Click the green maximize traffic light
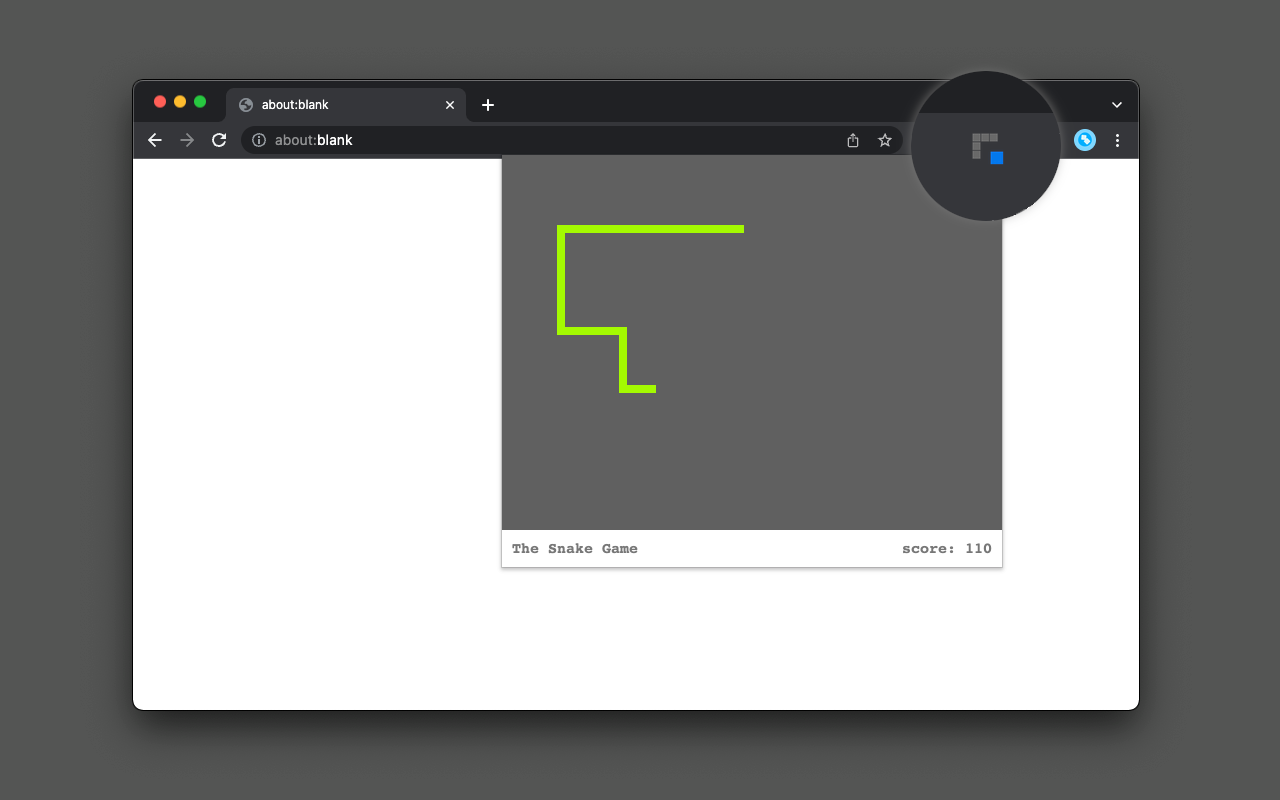 199,101
